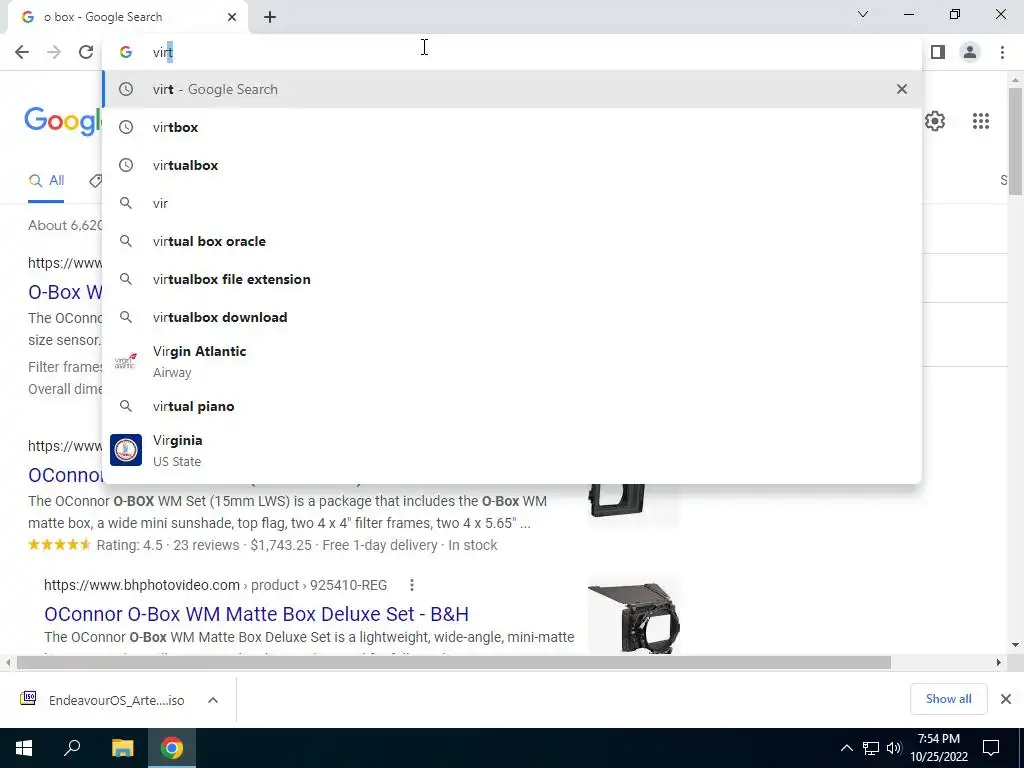
Task: Open Windows taskbar search
Action: (x=72, y=748)
